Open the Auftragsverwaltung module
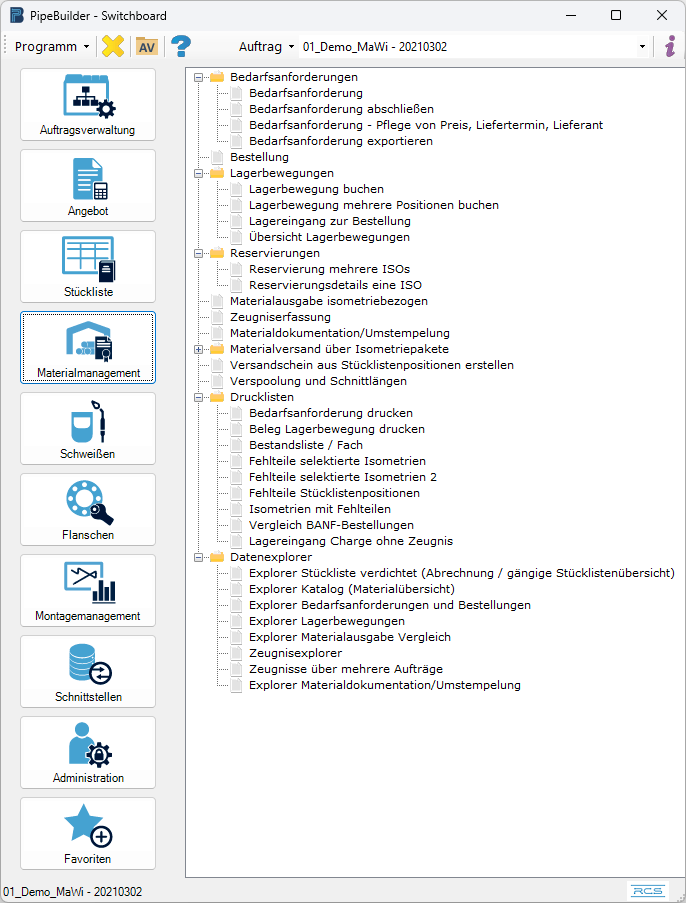 point(88,105)
